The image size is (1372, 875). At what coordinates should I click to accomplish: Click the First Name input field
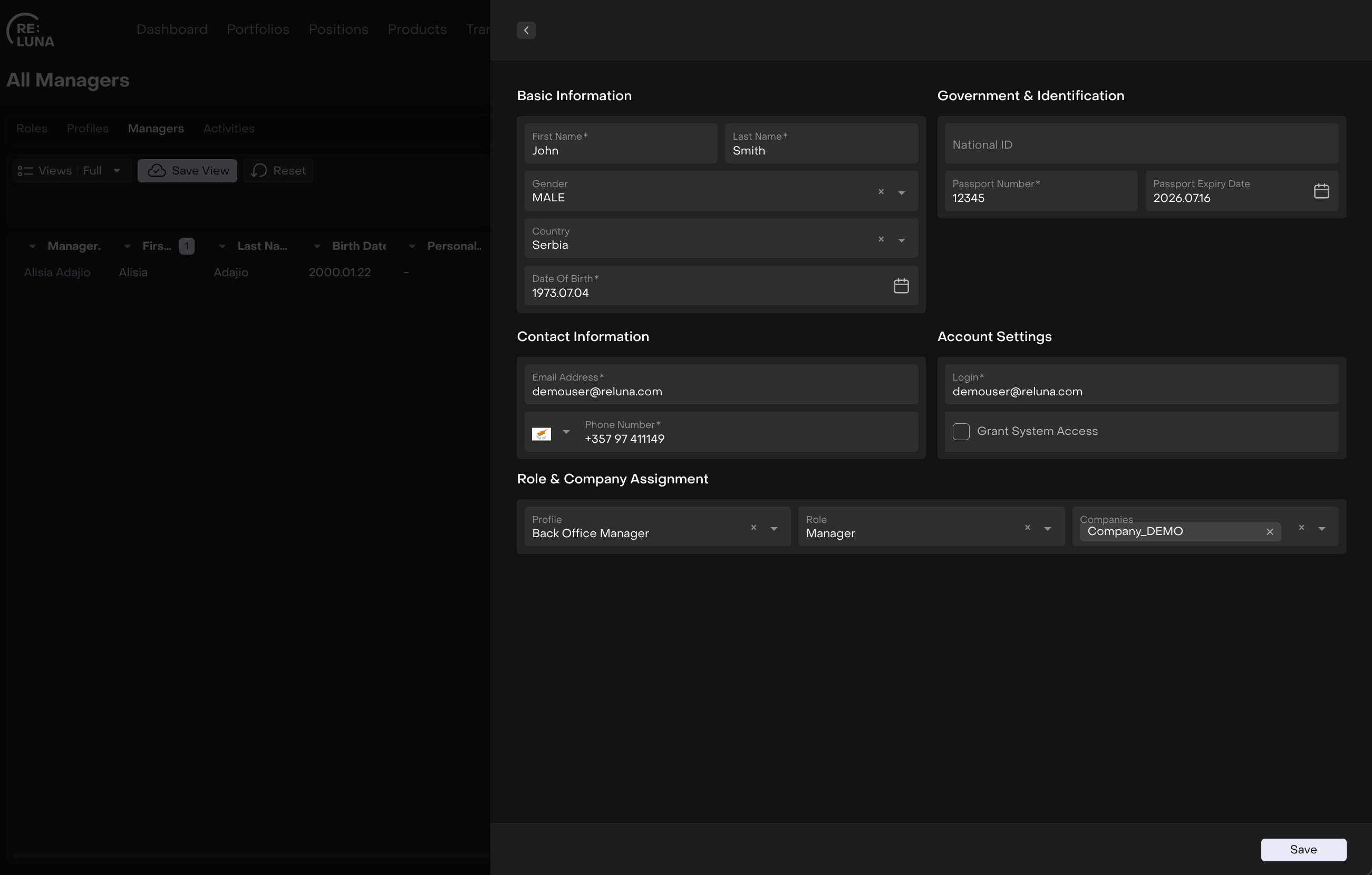(621, 144)
